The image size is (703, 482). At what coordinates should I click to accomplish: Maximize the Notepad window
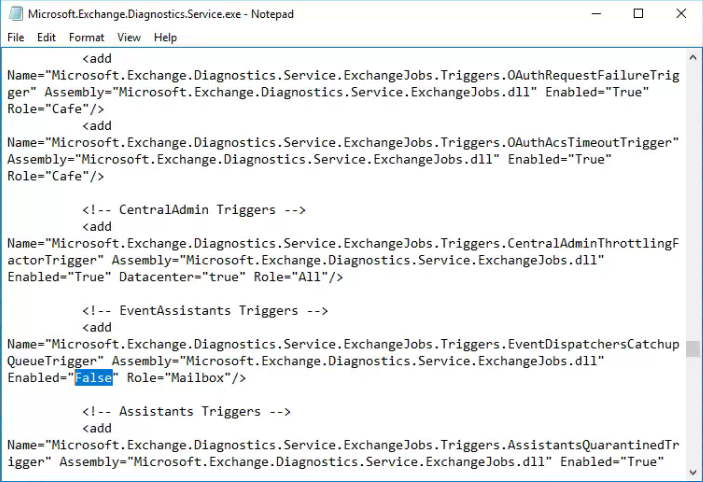(638, 14)
